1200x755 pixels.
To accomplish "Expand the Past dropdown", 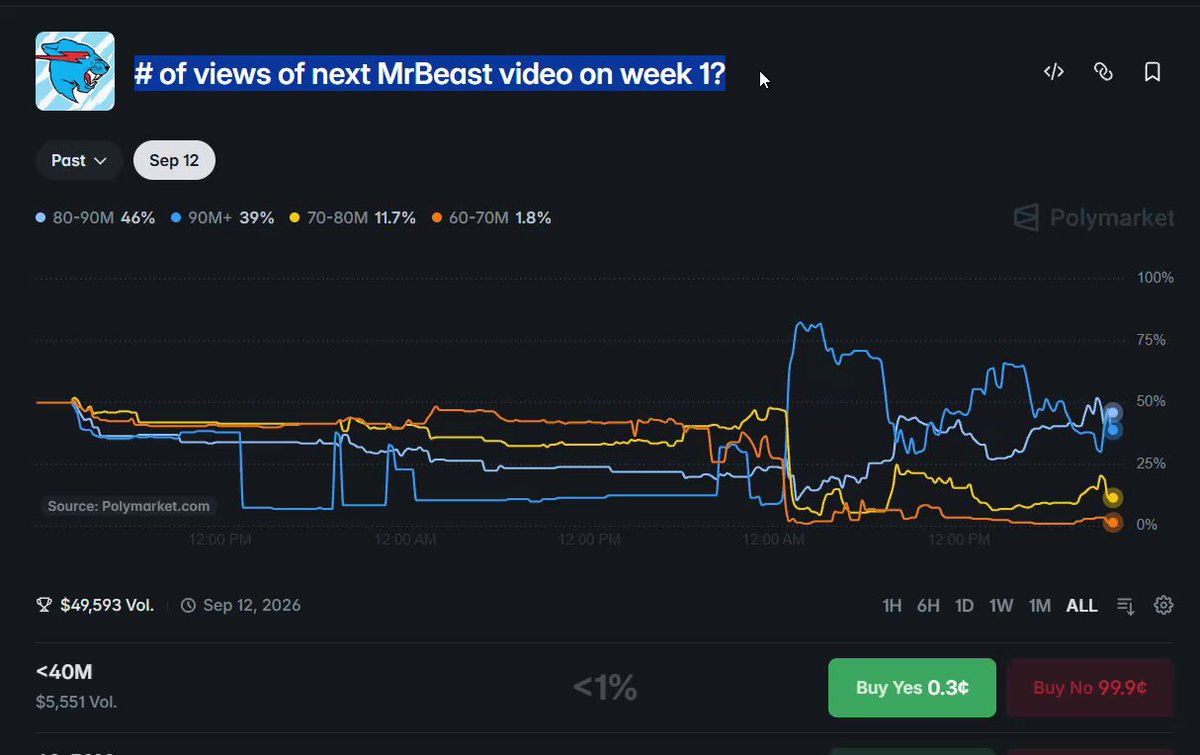I will (x=80, y=160).
